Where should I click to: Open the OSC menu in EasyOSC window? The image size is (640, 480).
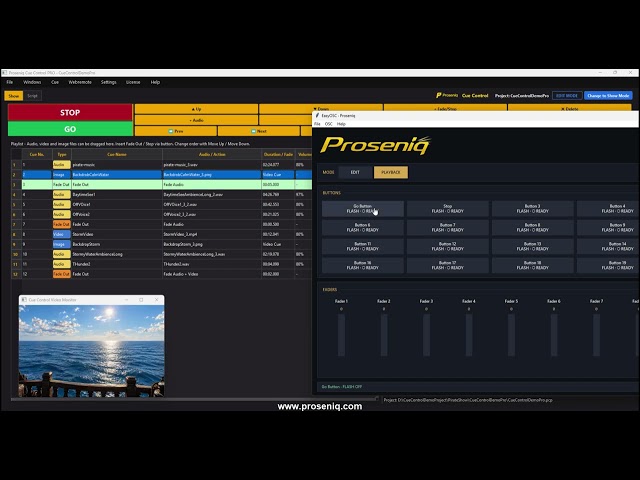(329, 124)
